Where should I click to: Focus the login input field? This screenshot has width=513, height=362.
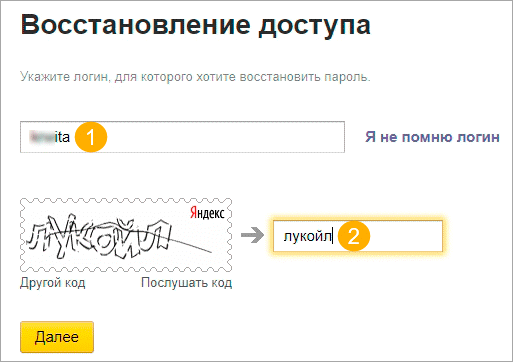(x=182, y=137)
